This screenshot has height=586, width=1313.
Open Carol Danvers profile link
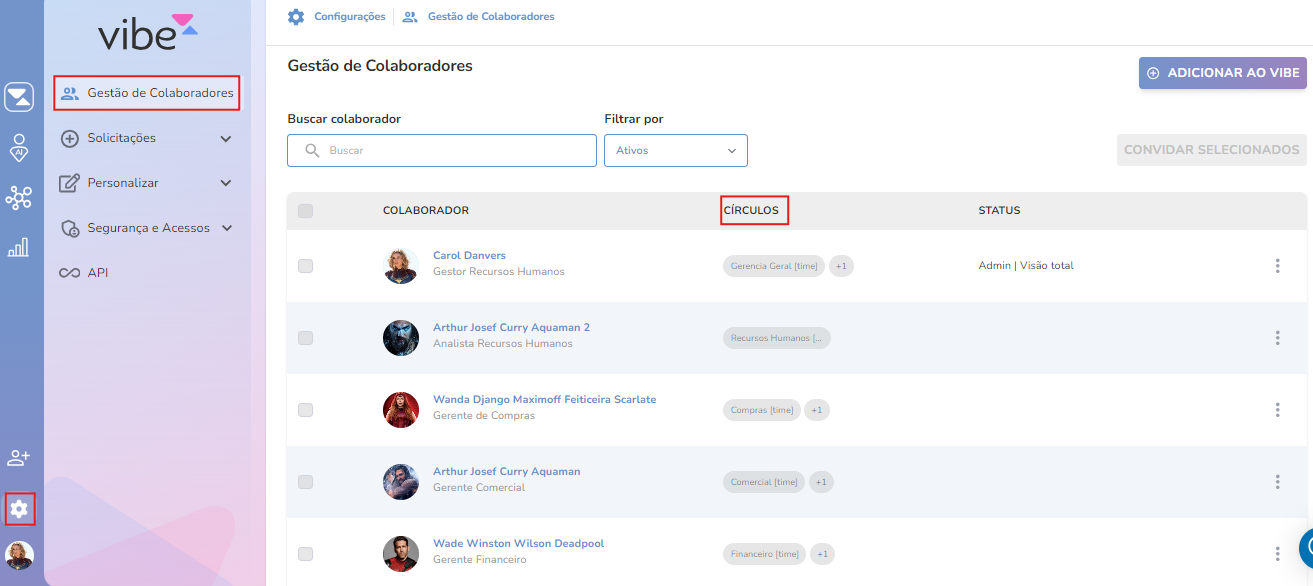click(469, 256)
